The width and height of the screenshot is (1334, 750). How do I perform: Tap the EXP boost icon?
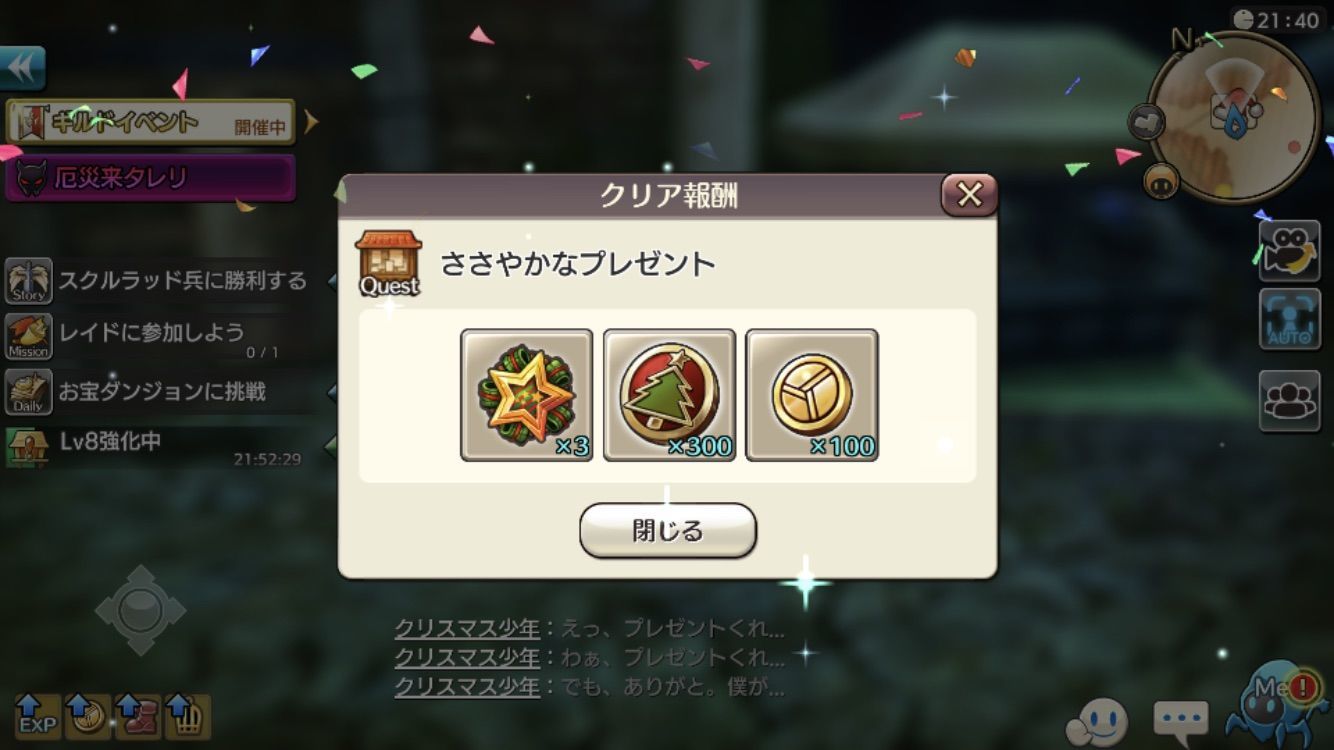[37, 716]
